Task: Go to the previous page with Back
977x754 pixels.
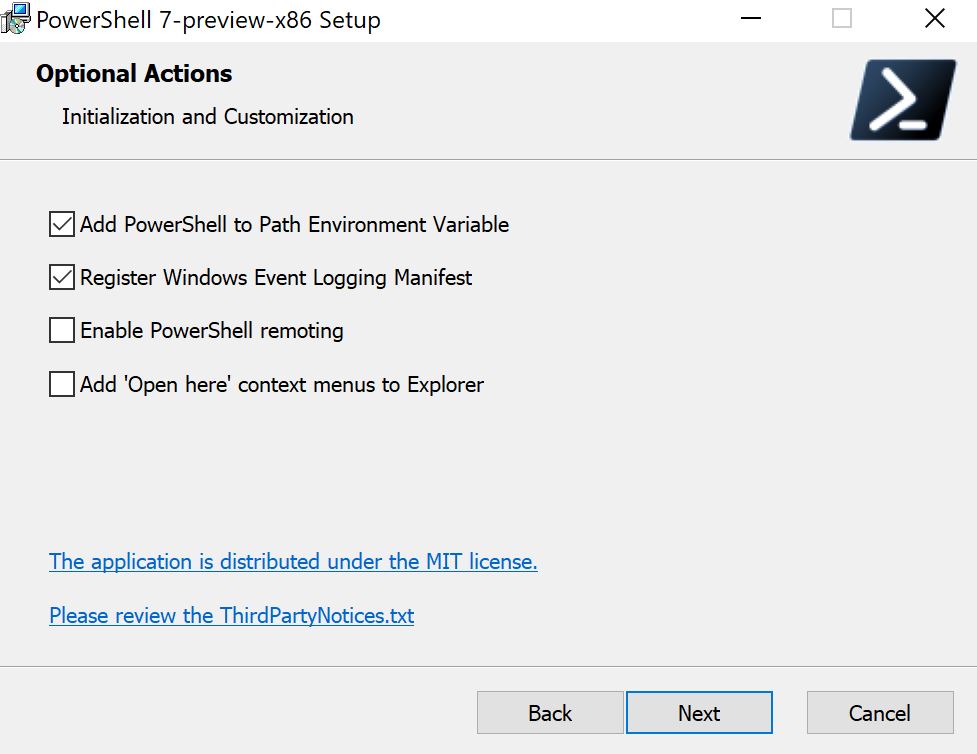Action: (x=550, y=712)
